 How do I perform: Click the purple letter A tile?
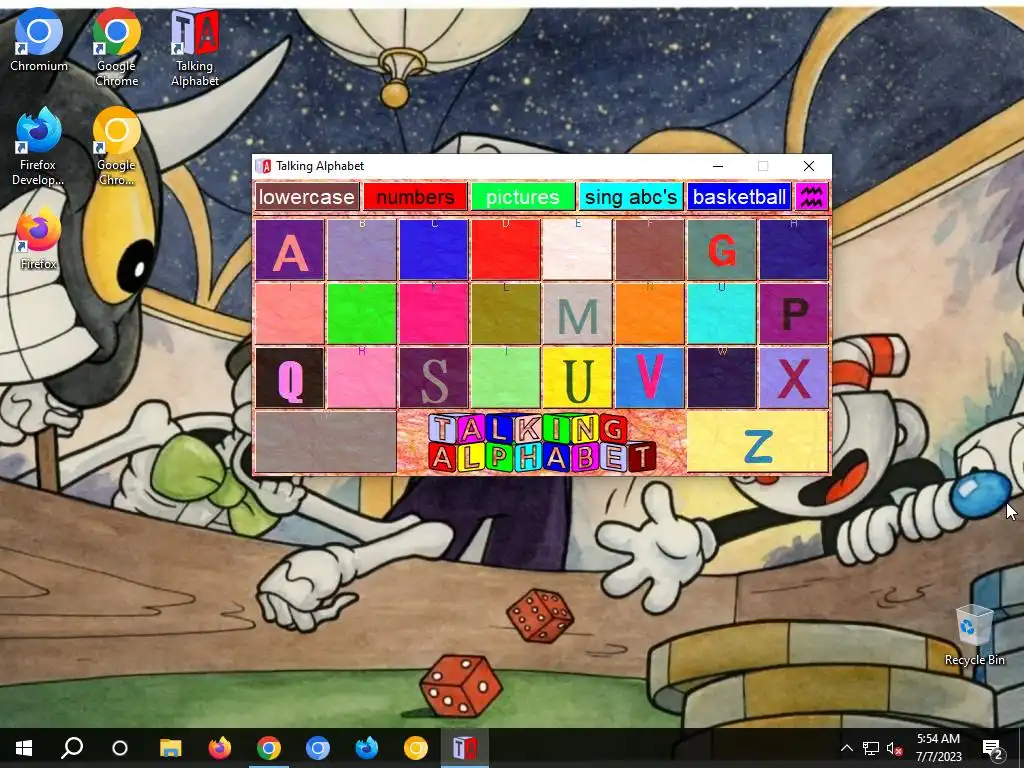pyautogui.click(x=290, y=249)
